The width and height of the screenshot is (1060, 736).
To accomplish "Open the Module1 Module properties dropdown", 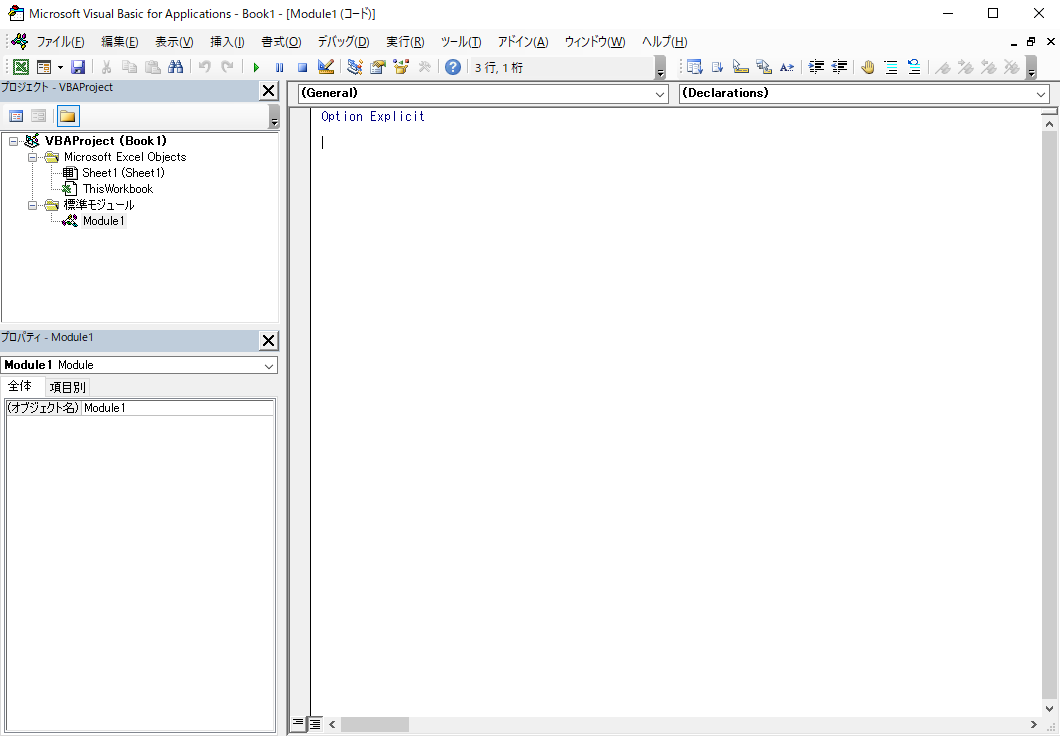I will pyautogui.click(x=269, y=366).
